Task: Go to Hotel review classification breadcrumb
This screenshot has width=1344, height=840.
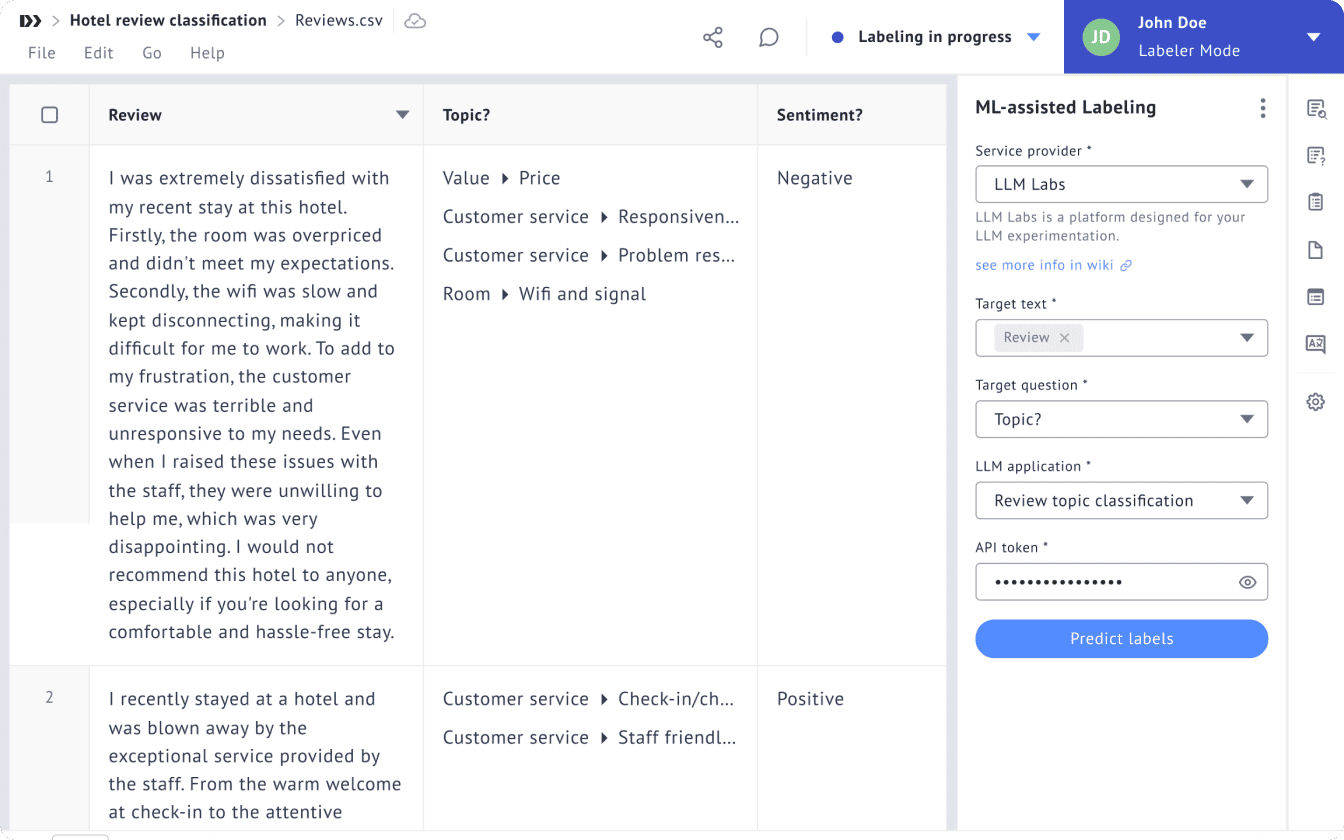Action: [168, 21]
